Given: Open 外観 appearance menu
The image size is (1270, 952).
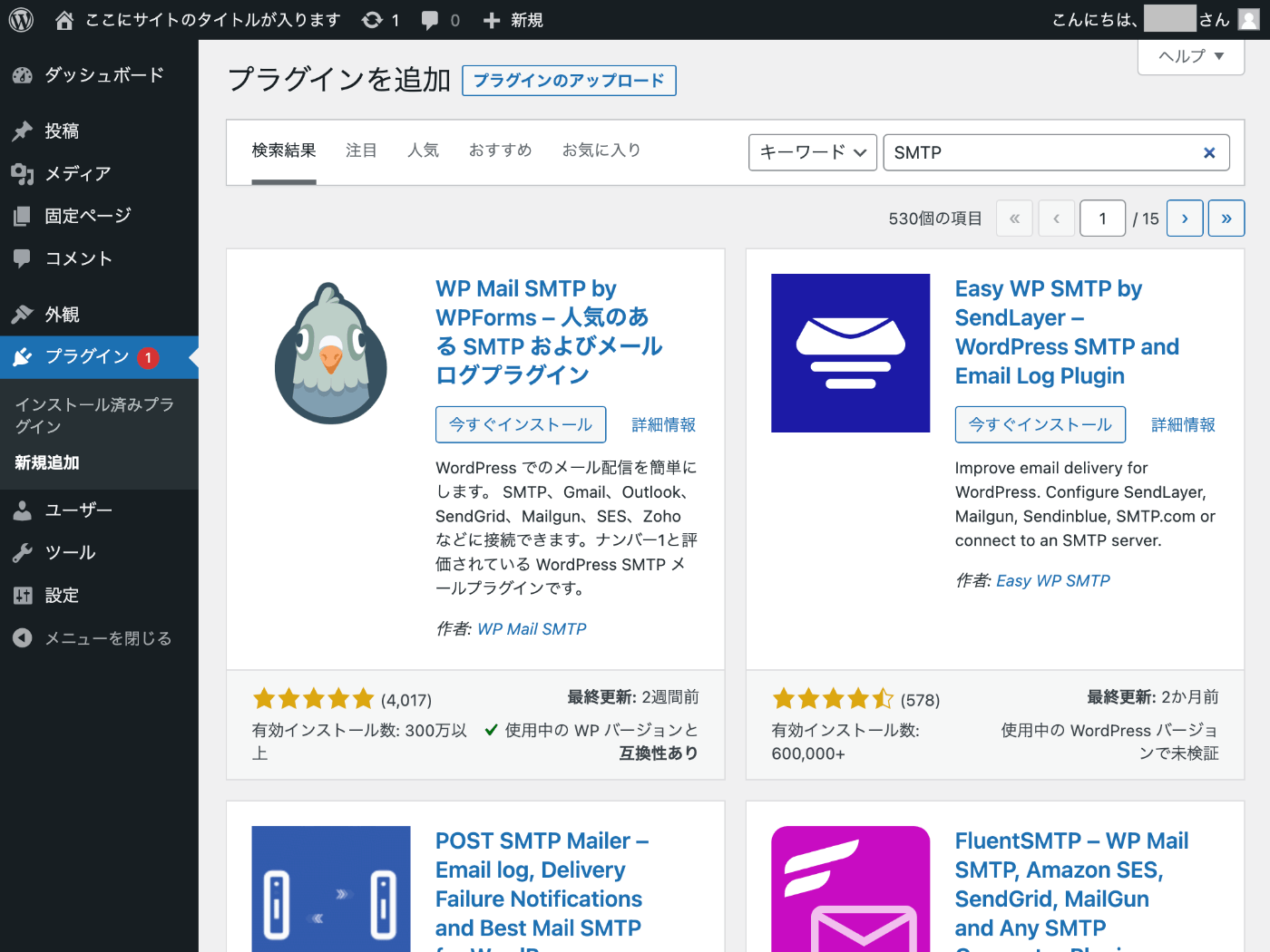Looking at the screenshot, I should tap(99, 315).
